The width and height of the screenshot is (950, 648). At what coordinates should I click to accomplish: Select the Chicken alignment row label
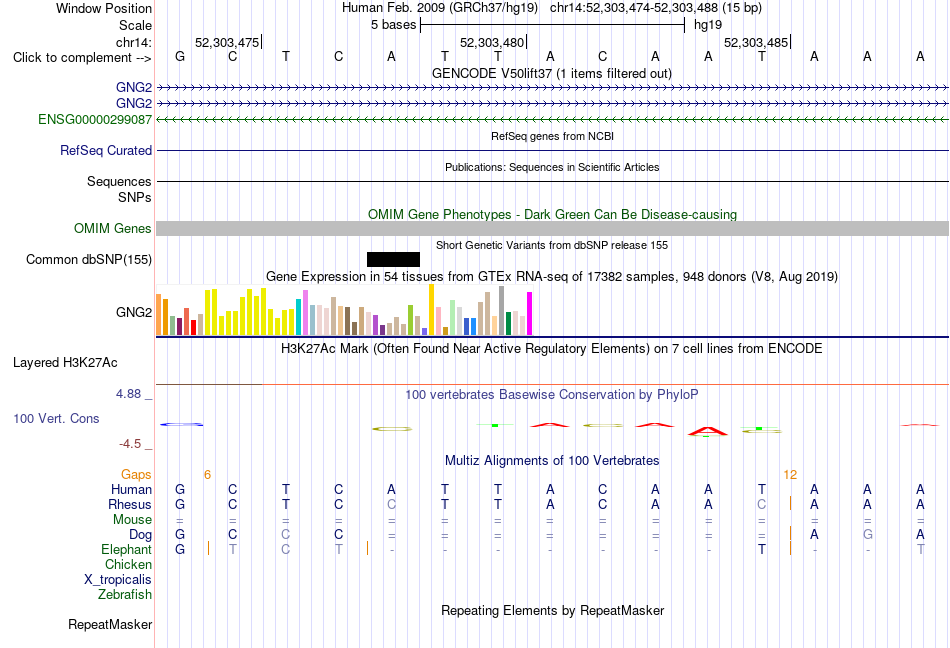(x=128, y=564)
